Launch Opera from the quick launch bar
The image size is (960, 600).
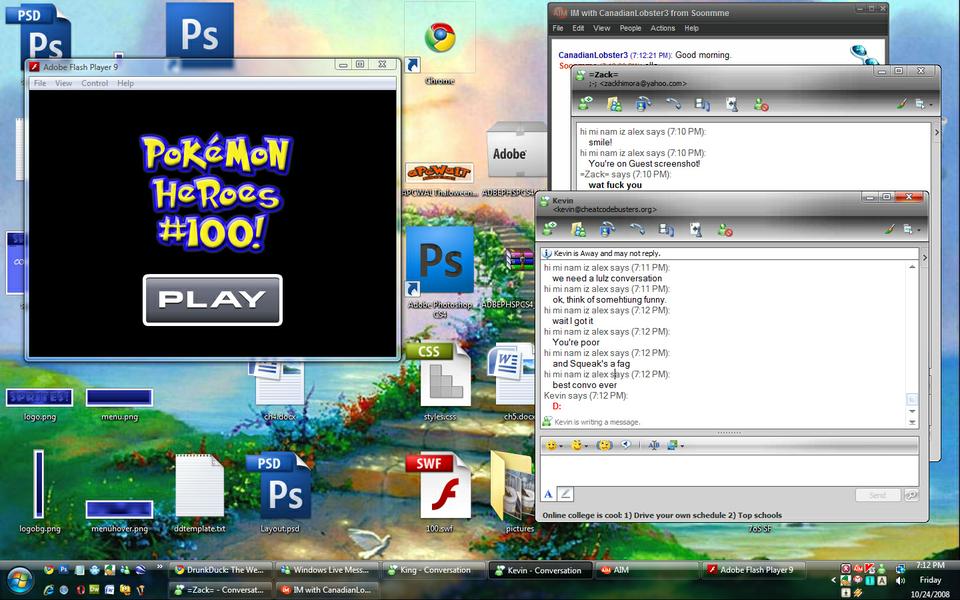pos(80,590)
